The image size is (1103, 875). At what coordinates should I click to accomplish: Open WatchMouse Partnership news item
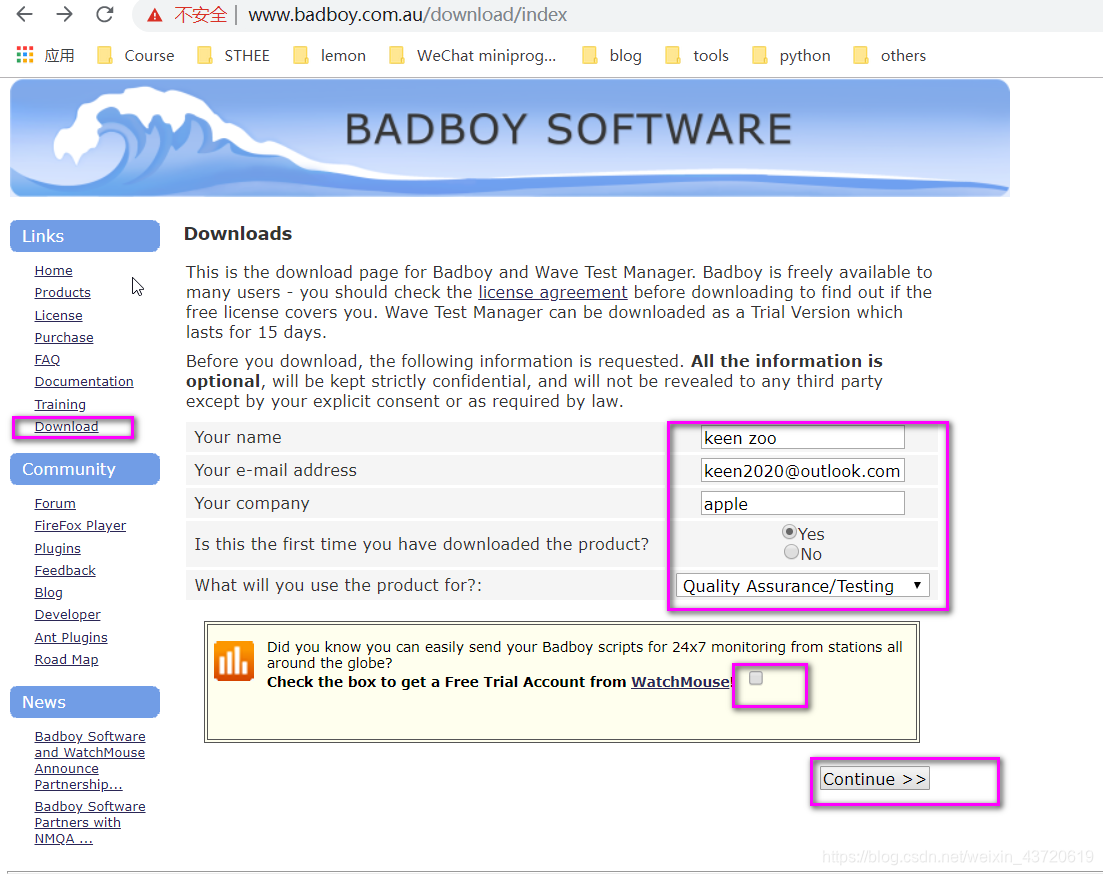90,760
